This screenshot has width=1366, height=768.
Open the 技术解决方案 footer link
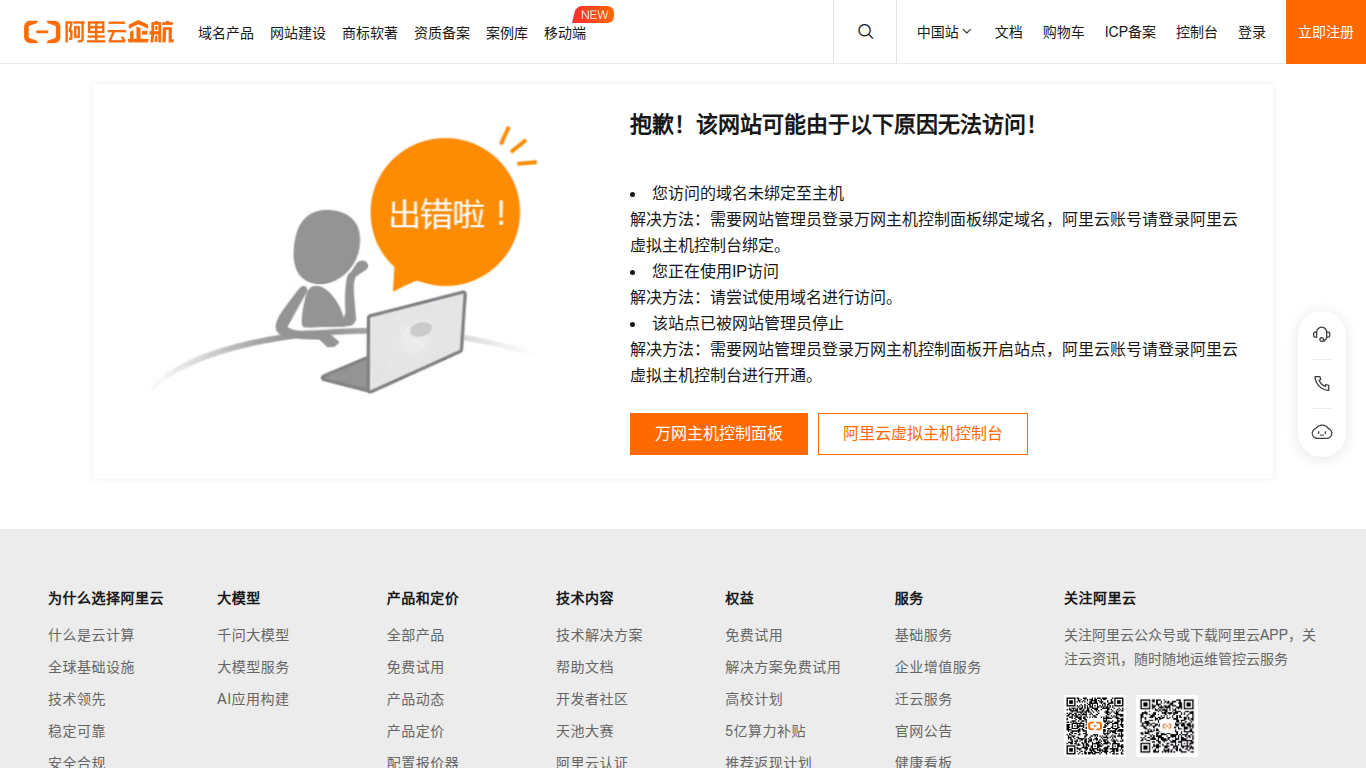coord(600,635)
